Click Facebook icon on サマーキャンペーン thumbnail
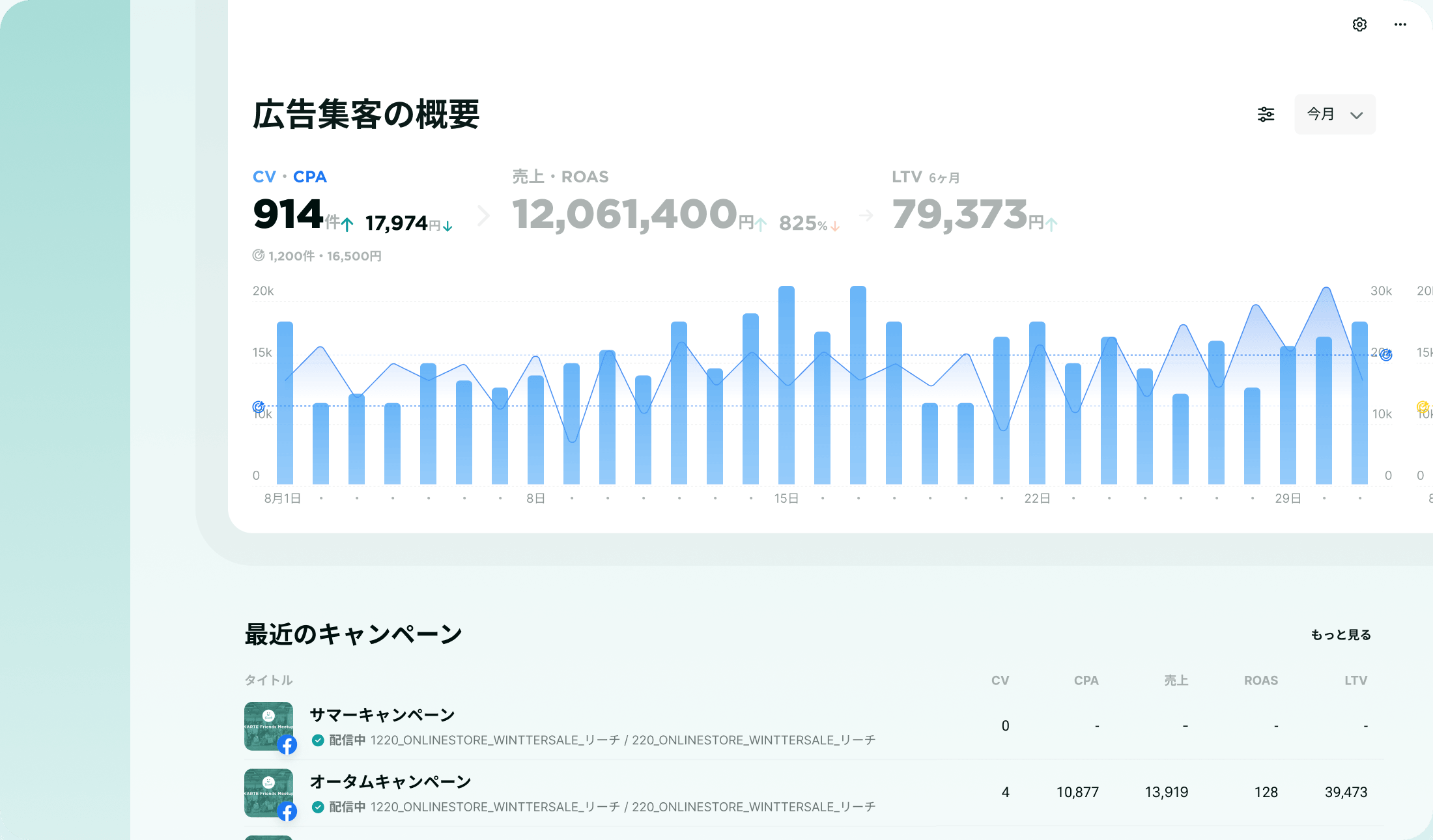The image size is (1433, 840). click(x=287, y=744)
